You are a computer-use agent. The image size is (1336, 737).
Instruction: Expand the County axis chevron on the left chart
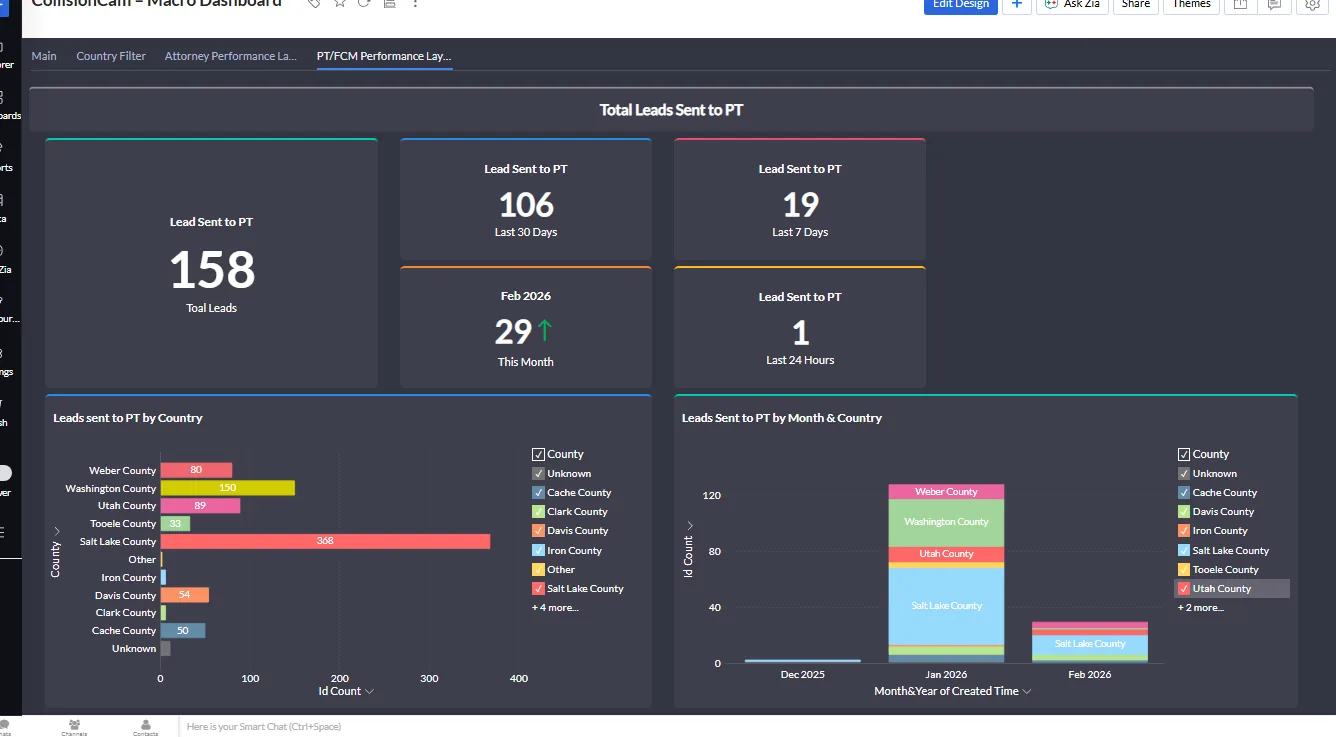point(56,531)
